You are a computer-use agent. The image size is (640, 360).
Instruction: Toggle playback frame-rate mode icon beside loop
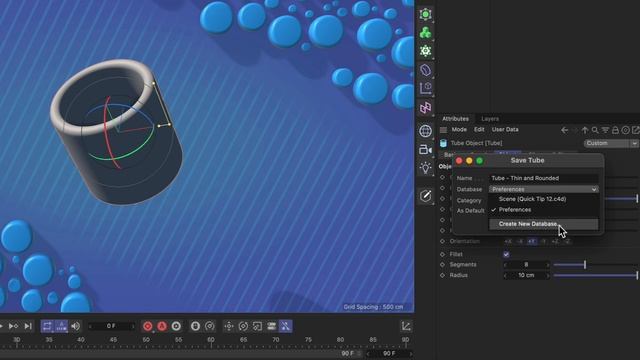coord(61,326)
